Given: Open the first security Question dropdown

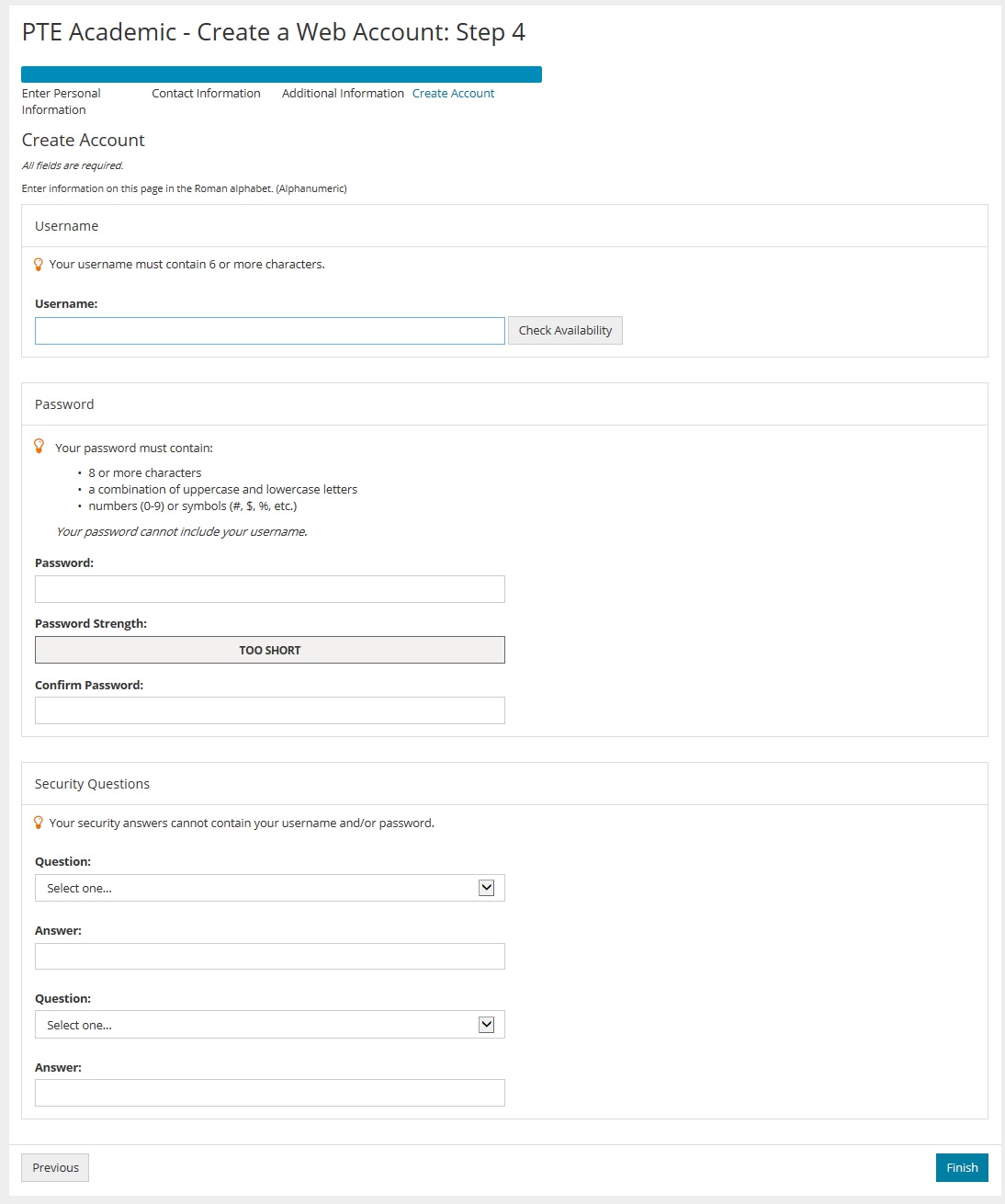Looking at the screenshot, I should (x=257, y=888).
